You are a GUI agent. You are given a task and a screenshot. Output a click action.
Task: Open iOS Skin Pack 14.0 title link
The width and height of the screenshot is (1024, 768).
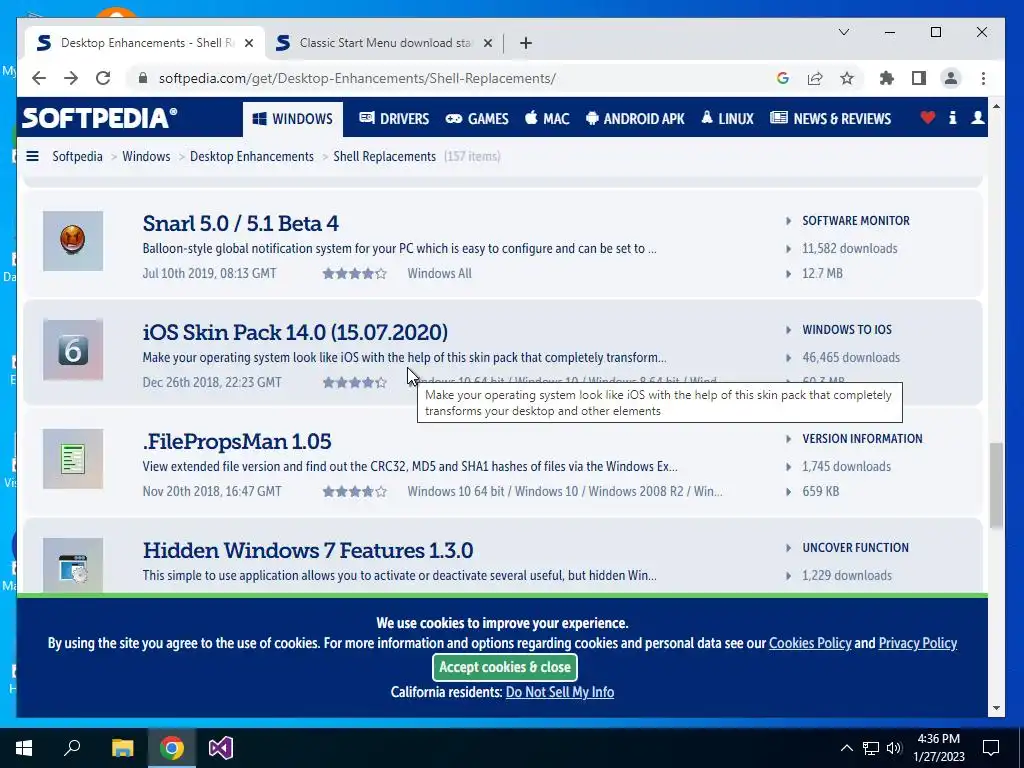pyautogui.click(x=295, y=332)
